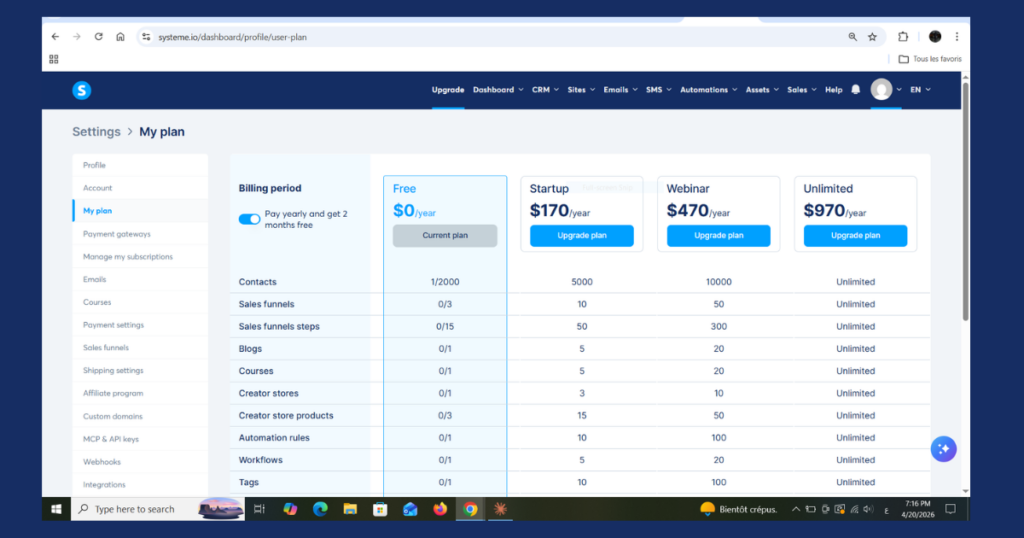Expand the Sites dropdown
The height and width of the screenshot is (538, 1024).
tap(581, 90)
